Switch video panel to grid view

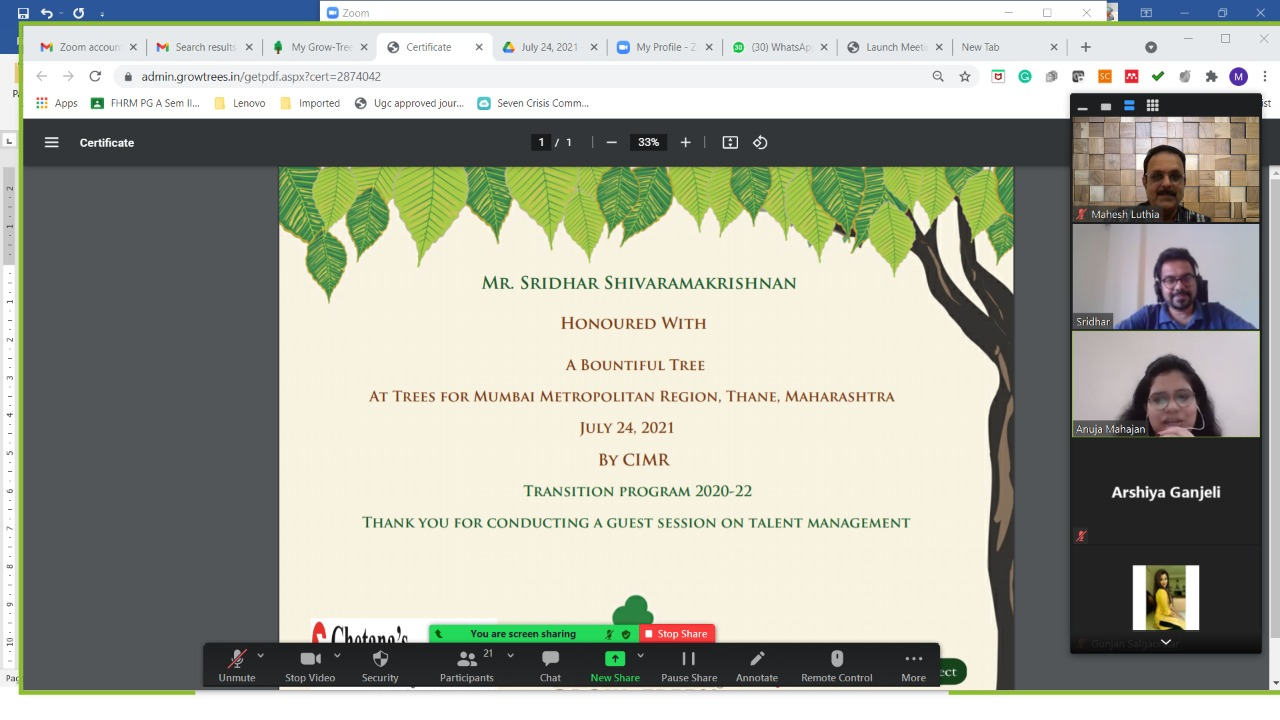tap(1152, 106)
